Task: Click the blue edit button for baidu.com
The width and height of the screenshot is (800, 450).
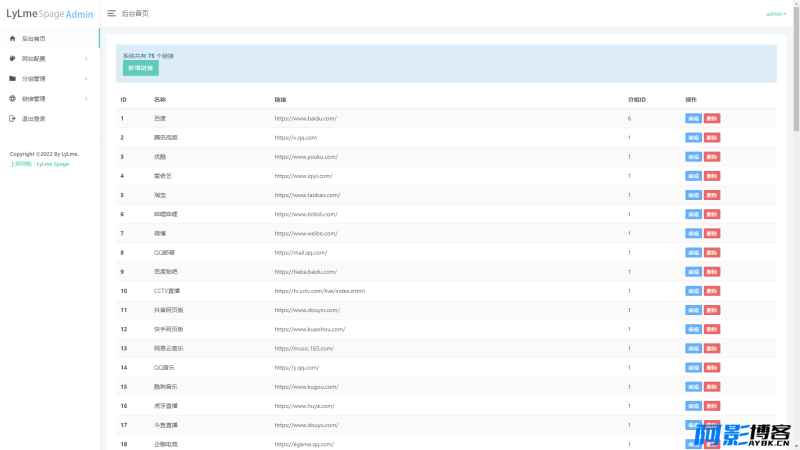Action: point(693,118)
